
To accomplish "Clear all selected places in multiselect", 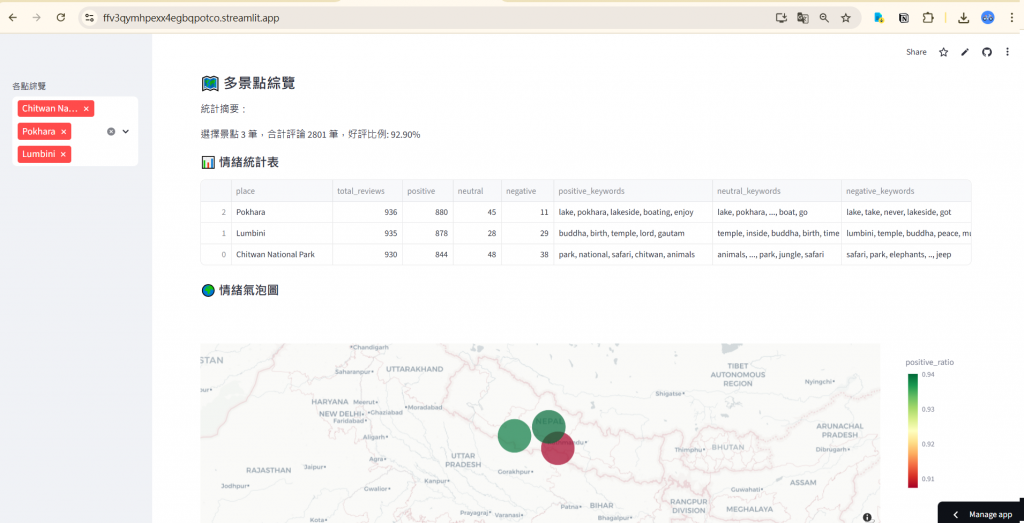I will (x=111, y=131).
